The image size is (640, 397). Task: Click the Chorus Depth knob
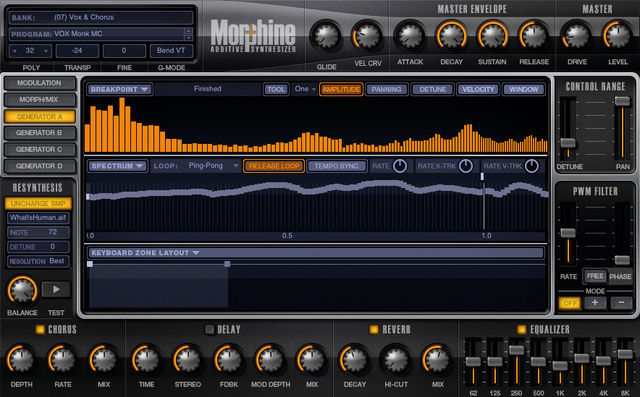point(21,359)
